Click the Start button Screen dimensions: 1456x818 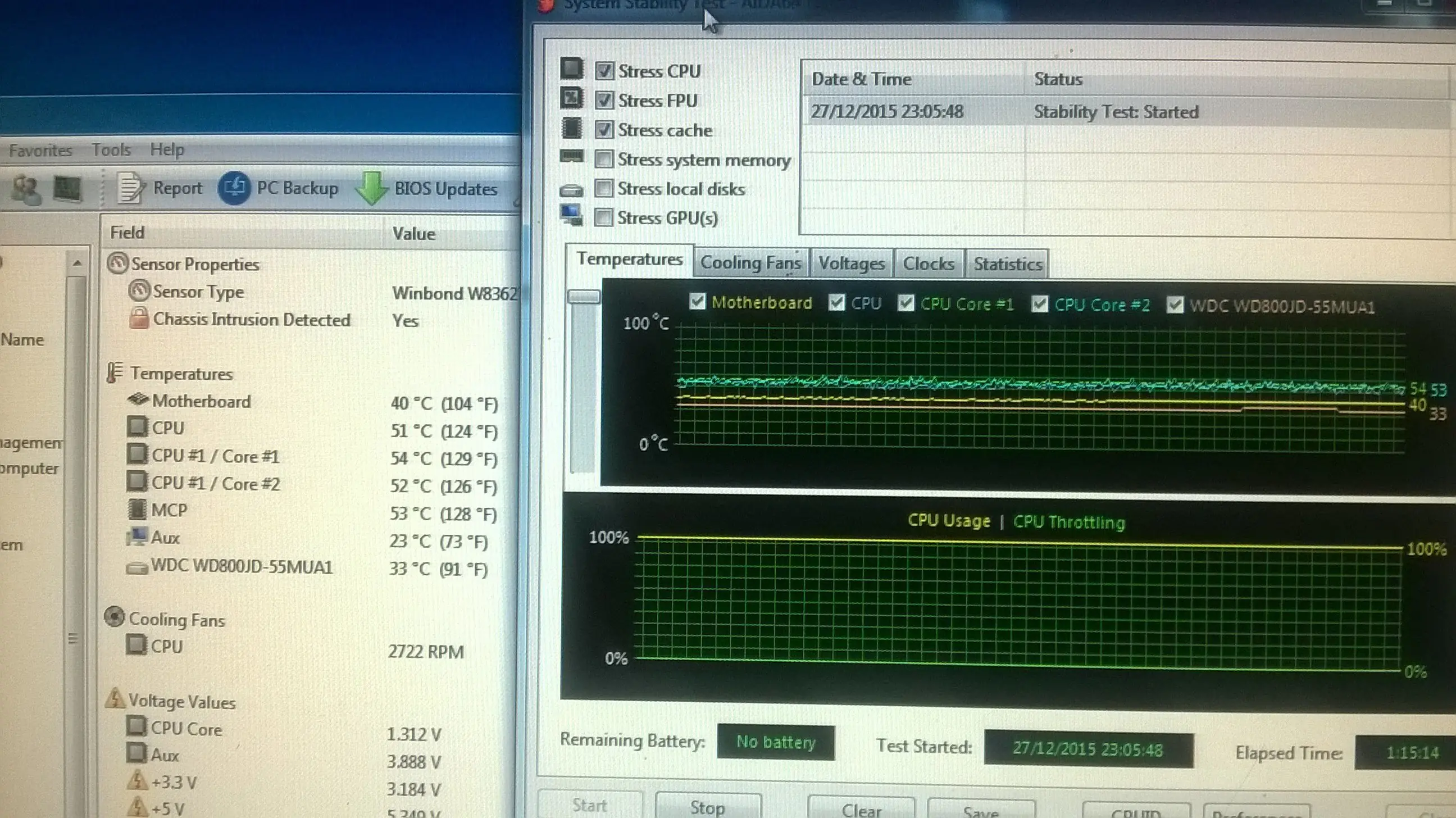click(589, 805)
